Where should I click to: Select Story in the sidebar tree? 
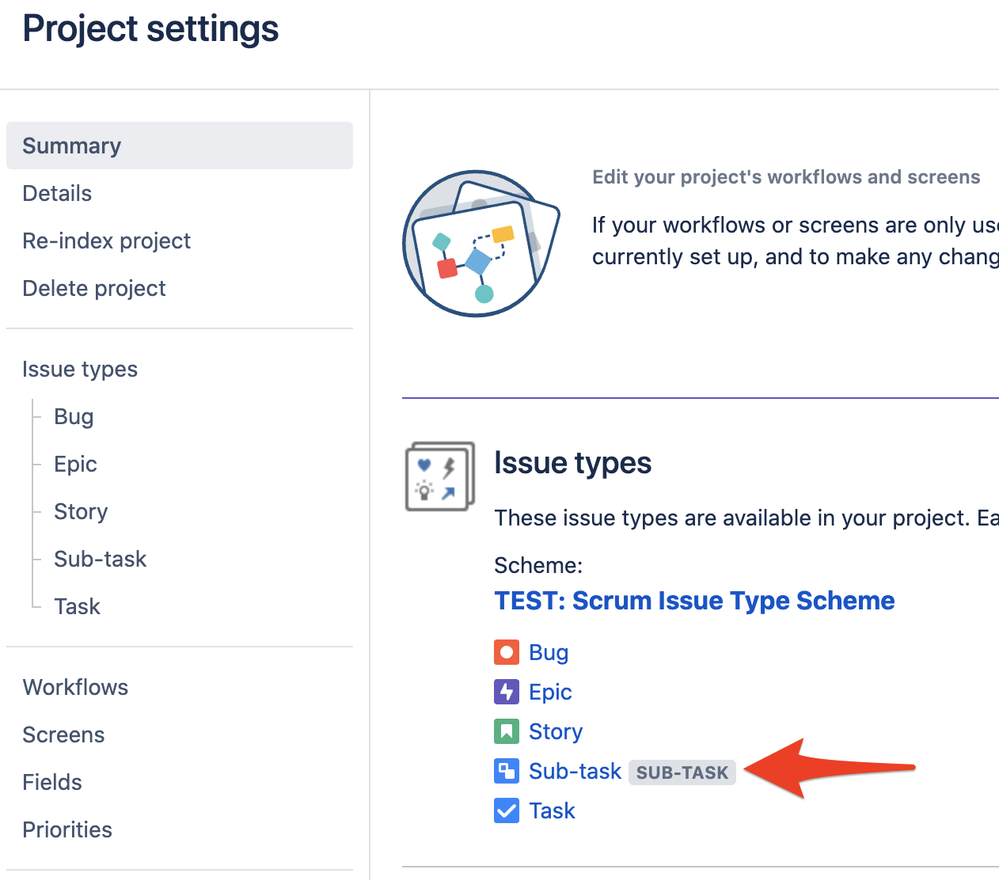pyautogui.click(x=81, y=512)
